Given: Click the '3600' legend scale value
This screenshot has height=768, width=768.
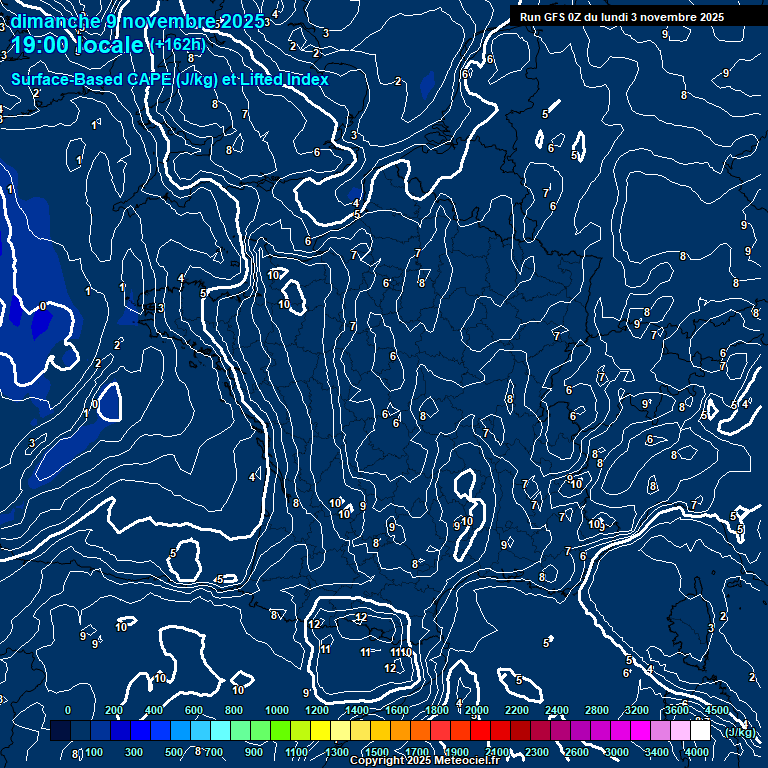Looking at the screenshot, I should click(x=677, y=710).
